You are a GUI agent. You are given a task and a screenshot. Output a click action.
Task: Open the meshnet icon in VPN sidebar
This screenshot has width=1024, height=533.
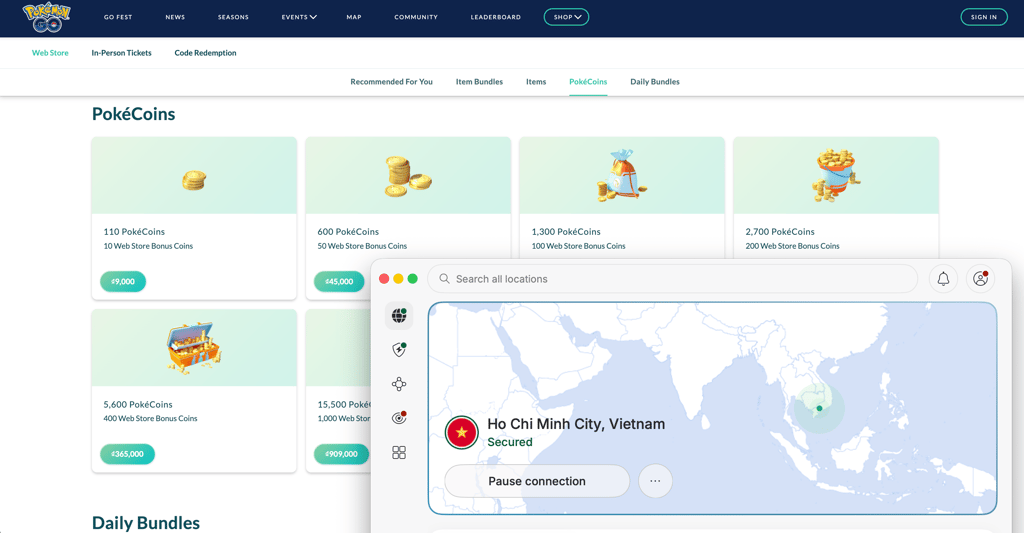[x=399, y=384]
